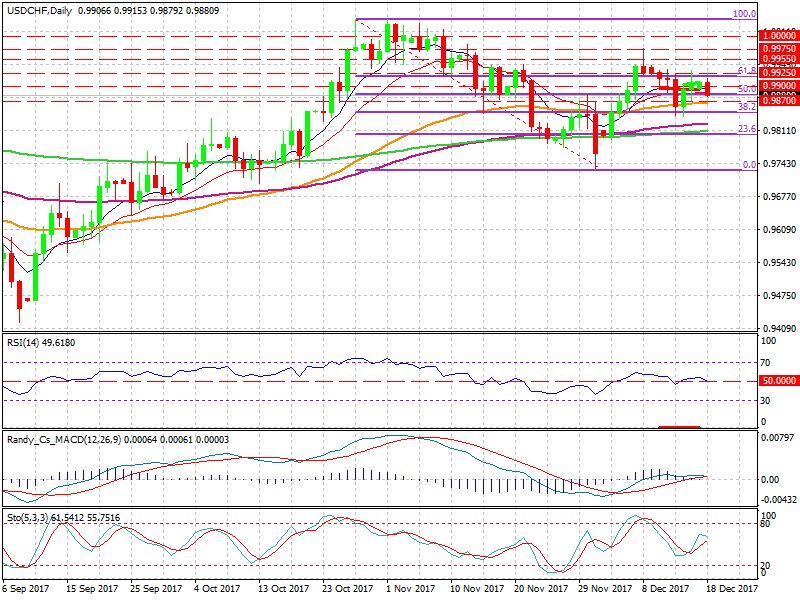Click the 0.94090 price axis value
The height and width of the screenshot is (600, 800).
[x=780, y=329]
